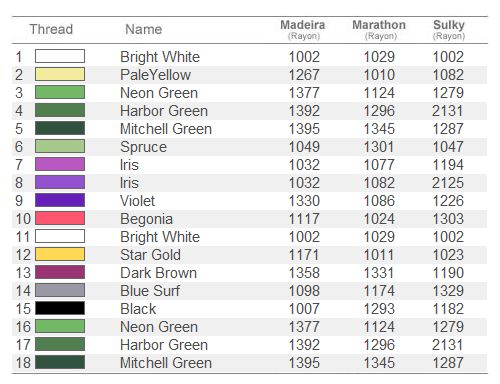Select the Blue Surf gray swatch
500x384 pixels.
(60, 290)
